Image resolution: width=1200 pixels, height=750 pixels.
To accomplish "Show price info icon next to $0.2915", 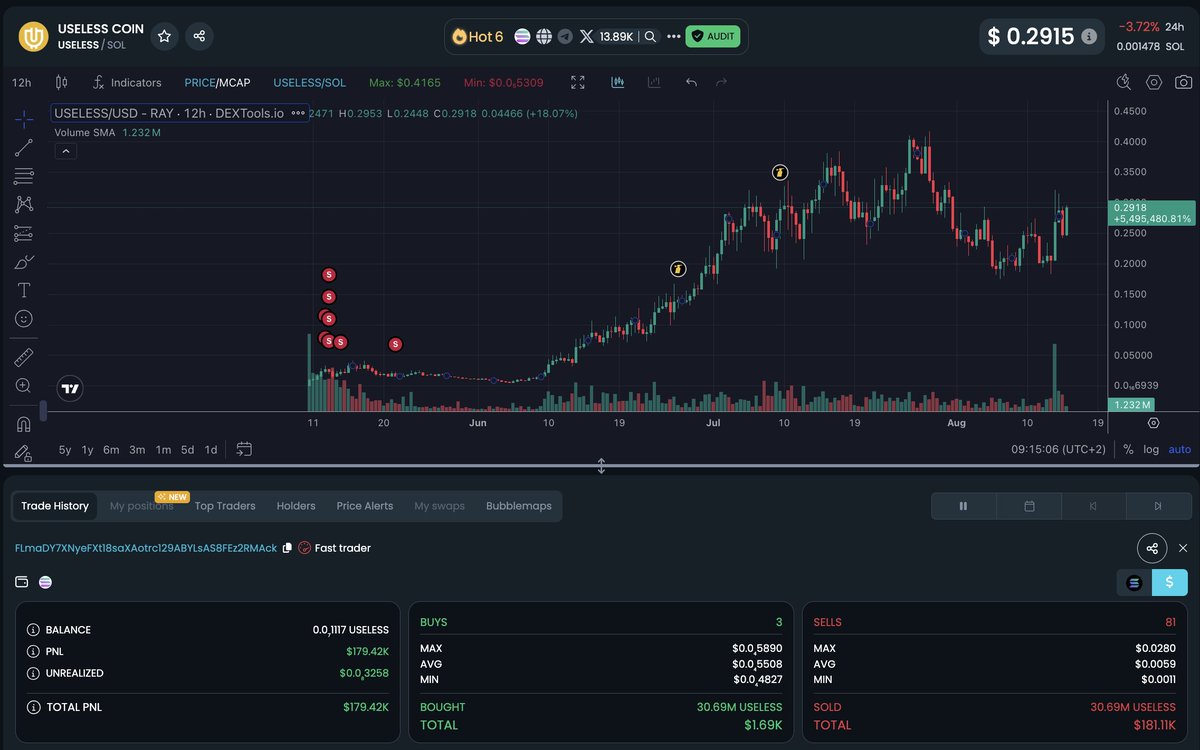I will tap(1089, 36).
